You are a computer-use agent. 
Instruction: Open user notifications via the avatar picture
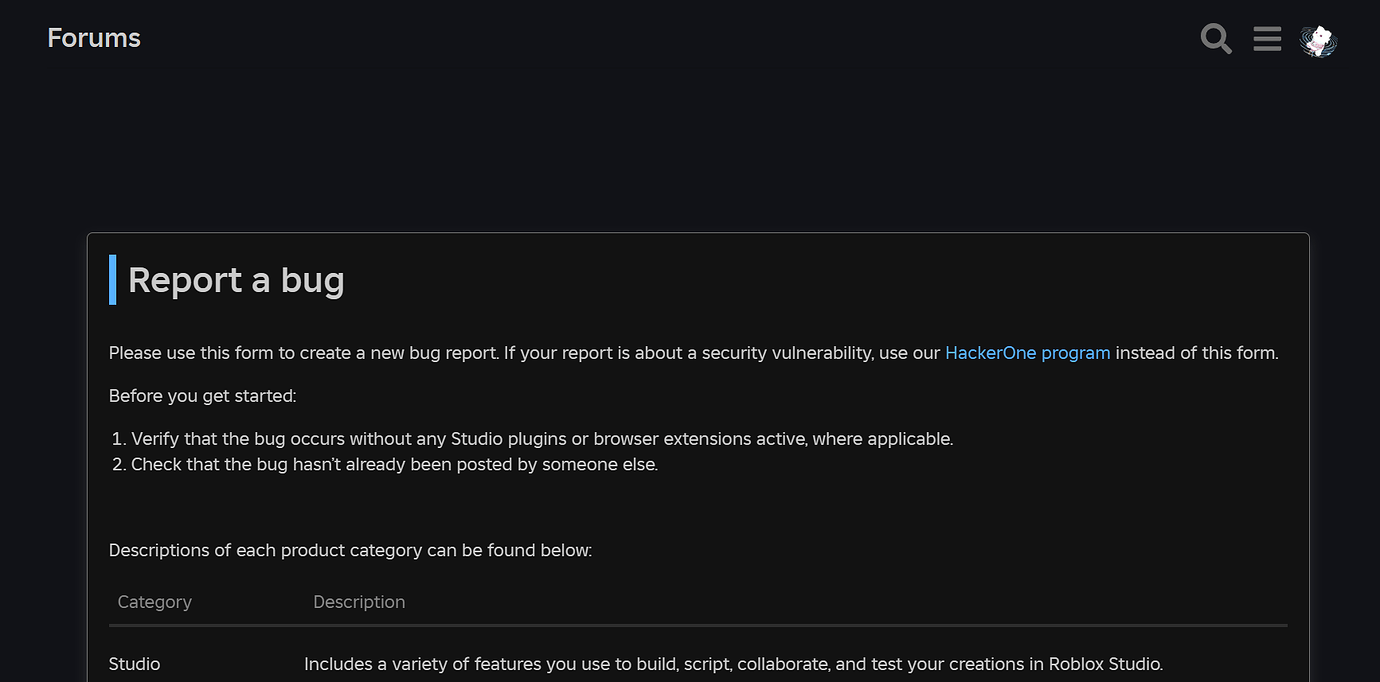[1318, 41]
